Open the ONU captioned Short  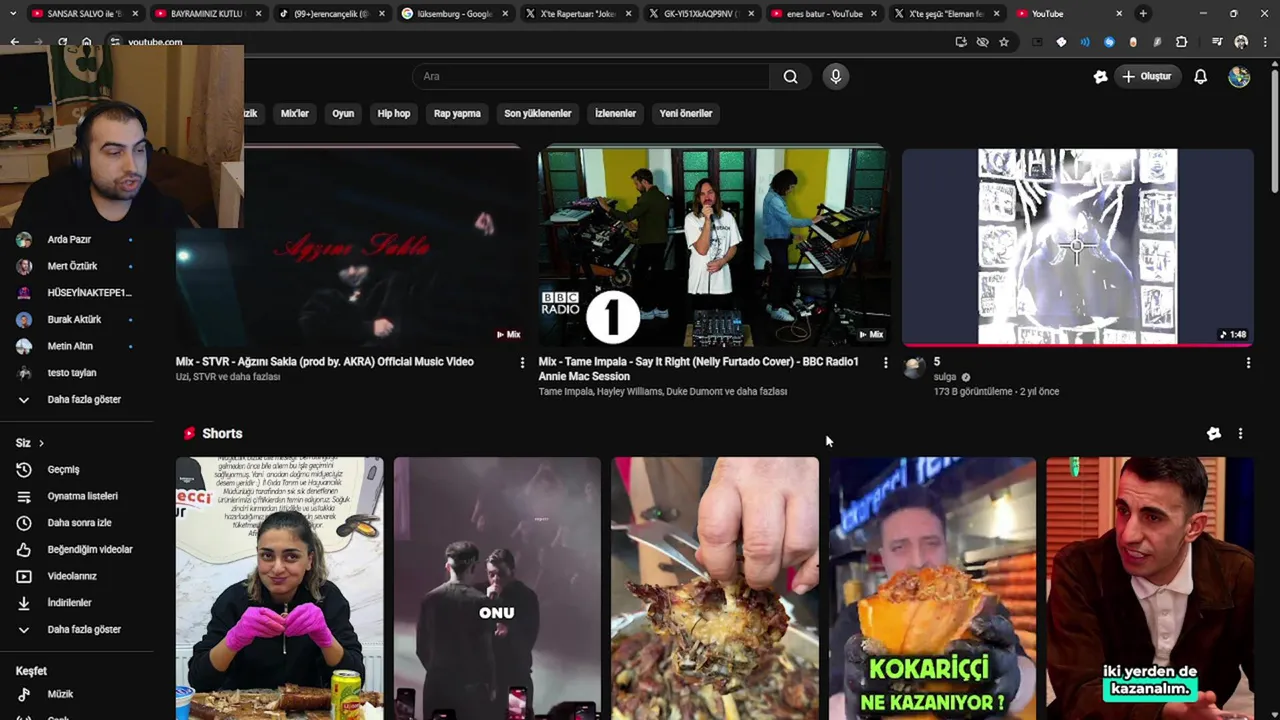click(x=497, y=588)
